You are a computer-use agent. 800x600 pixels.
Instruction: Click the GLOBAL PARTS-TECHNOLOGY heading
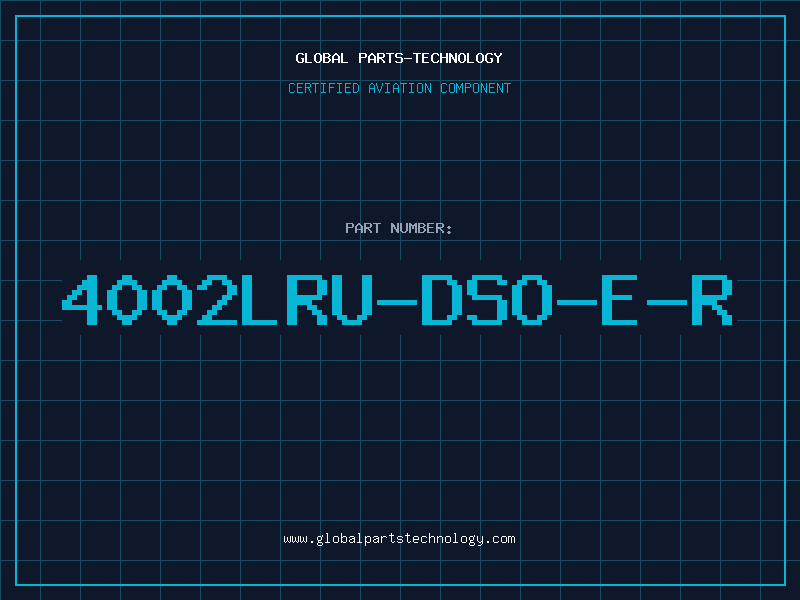click(399, 58)
